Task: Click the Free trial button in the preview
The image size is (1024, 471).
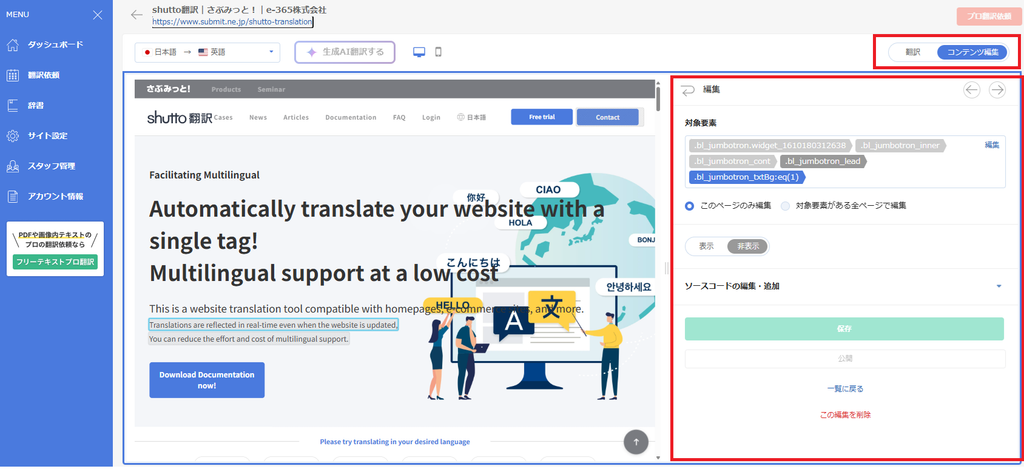Action: [541, 117]
